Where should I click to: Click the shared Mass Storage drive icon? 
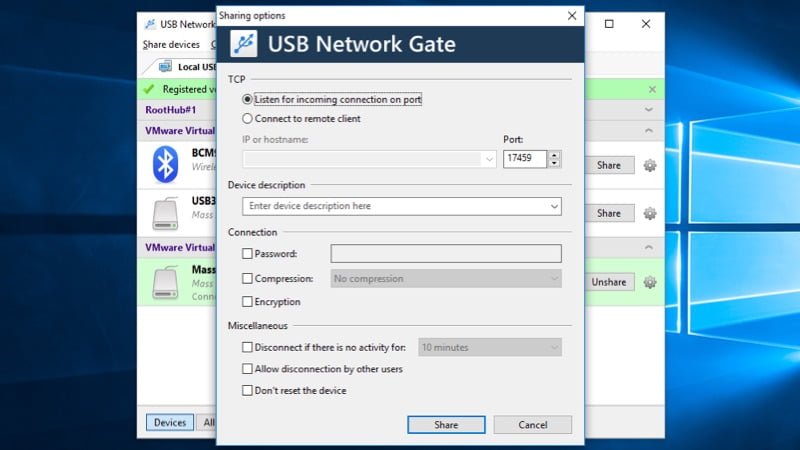click(165, 282)
